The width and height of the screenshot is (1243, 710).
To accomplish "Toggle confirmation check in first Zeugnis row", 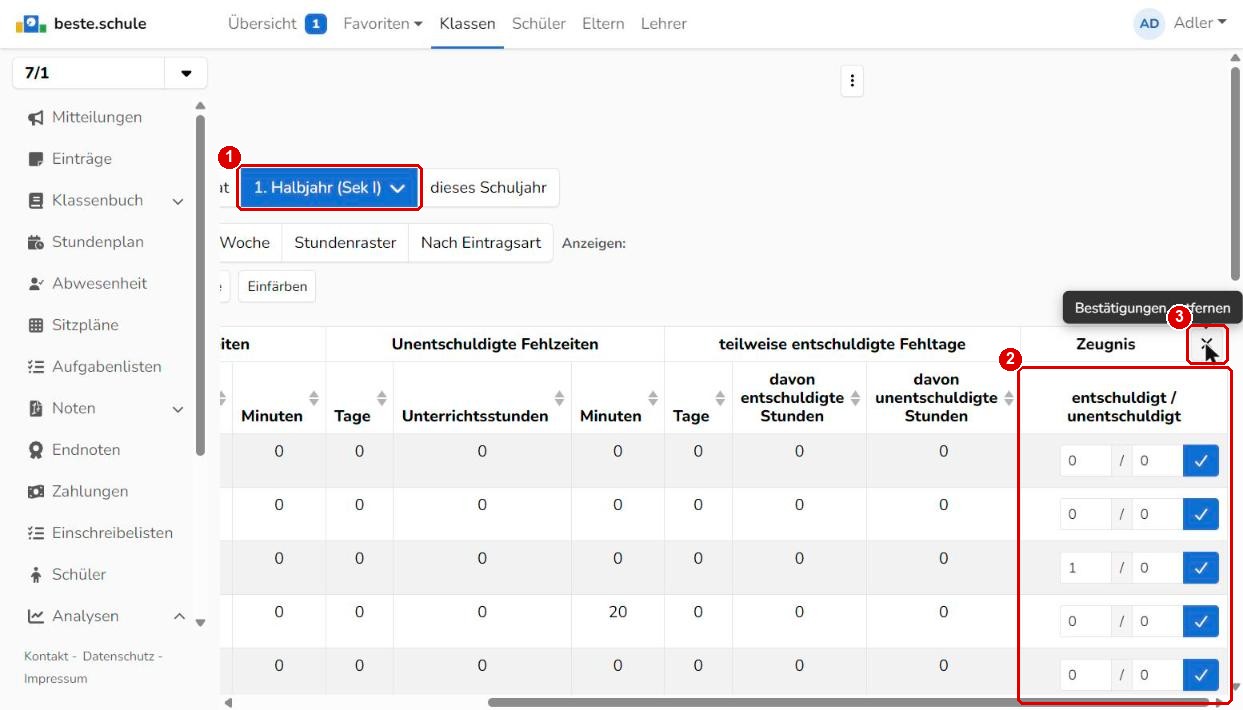I will click(x=1201, y=461).
